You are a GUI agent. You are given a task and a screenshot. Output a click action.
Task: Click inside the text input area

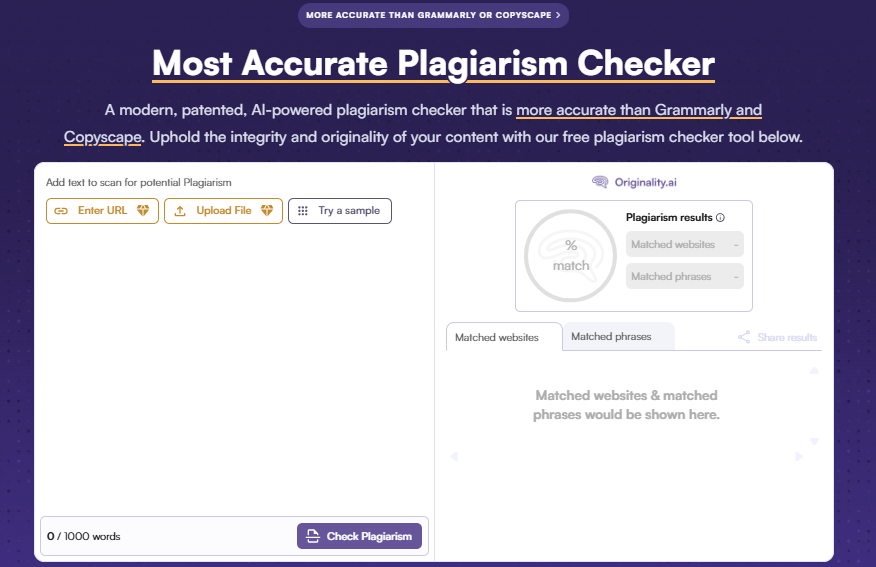coord(234,369)
